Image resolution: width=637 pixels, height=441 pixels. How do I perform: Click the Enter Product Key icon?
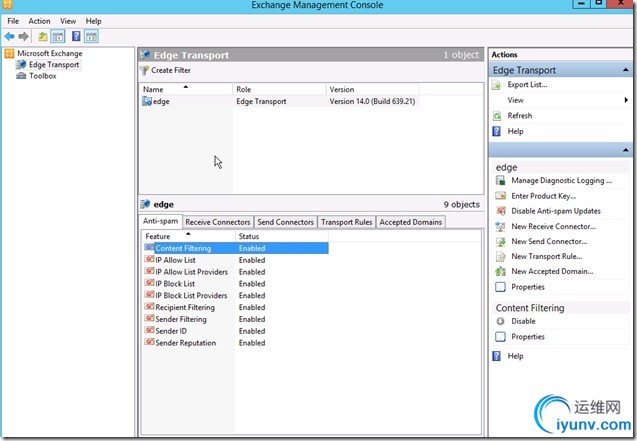click(500, 196)
